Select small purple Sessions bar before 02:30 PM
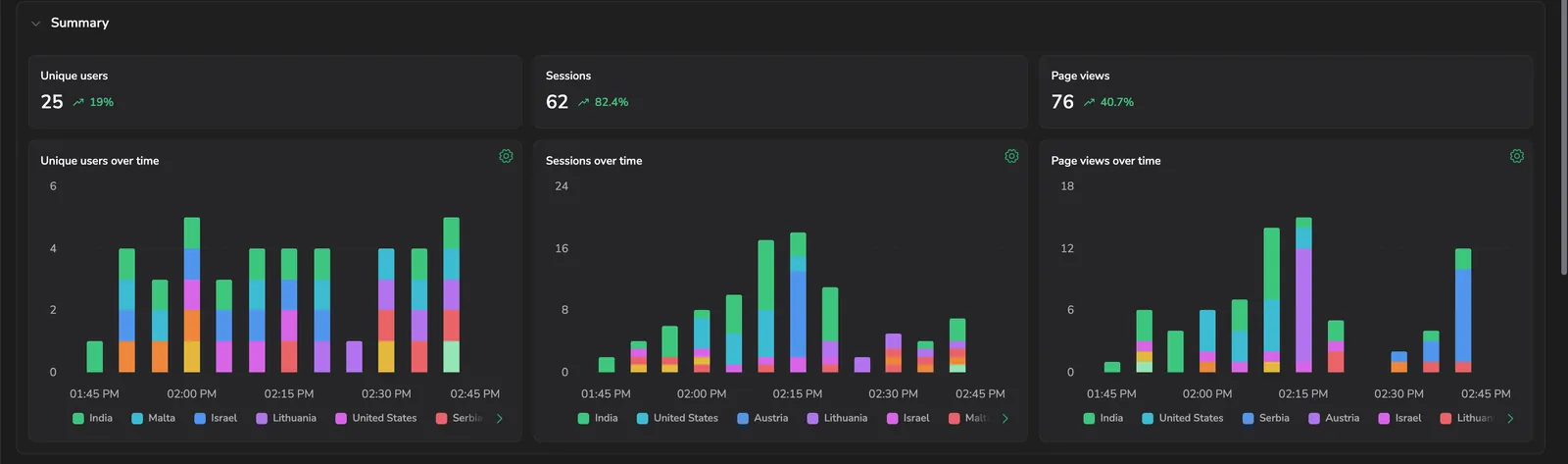The image size is (1568, 464). [861, 364]
